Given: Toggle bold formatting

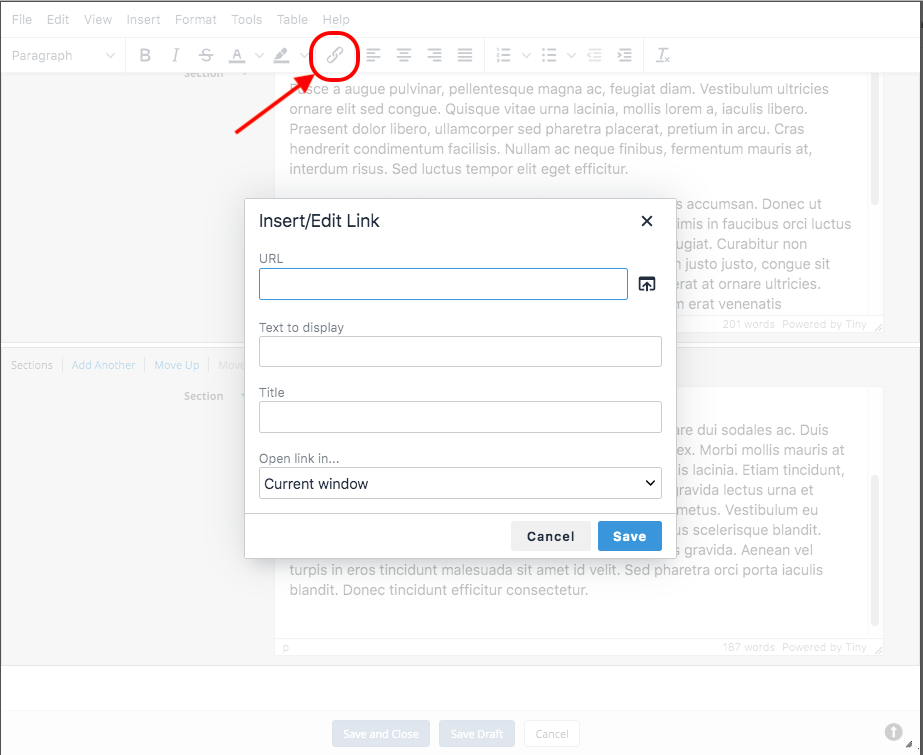Looking at the screenshot, I should [x=145, y=55].
